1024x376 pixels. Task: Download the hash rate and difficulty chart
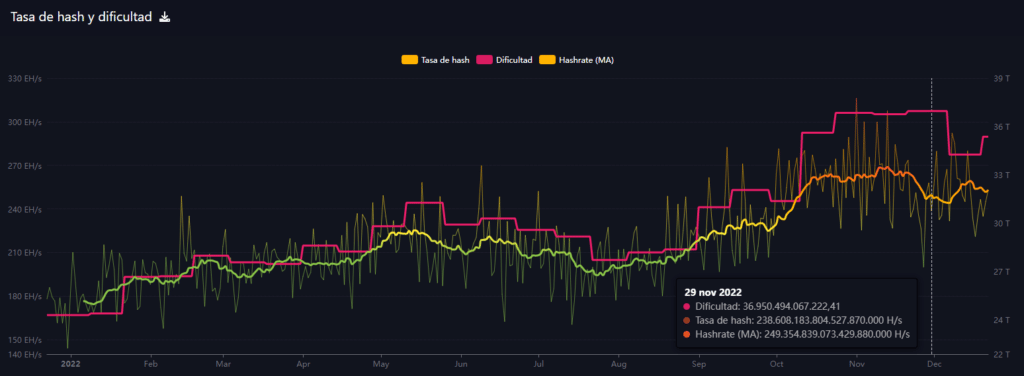pyautogui.click(x=165, y=18)
